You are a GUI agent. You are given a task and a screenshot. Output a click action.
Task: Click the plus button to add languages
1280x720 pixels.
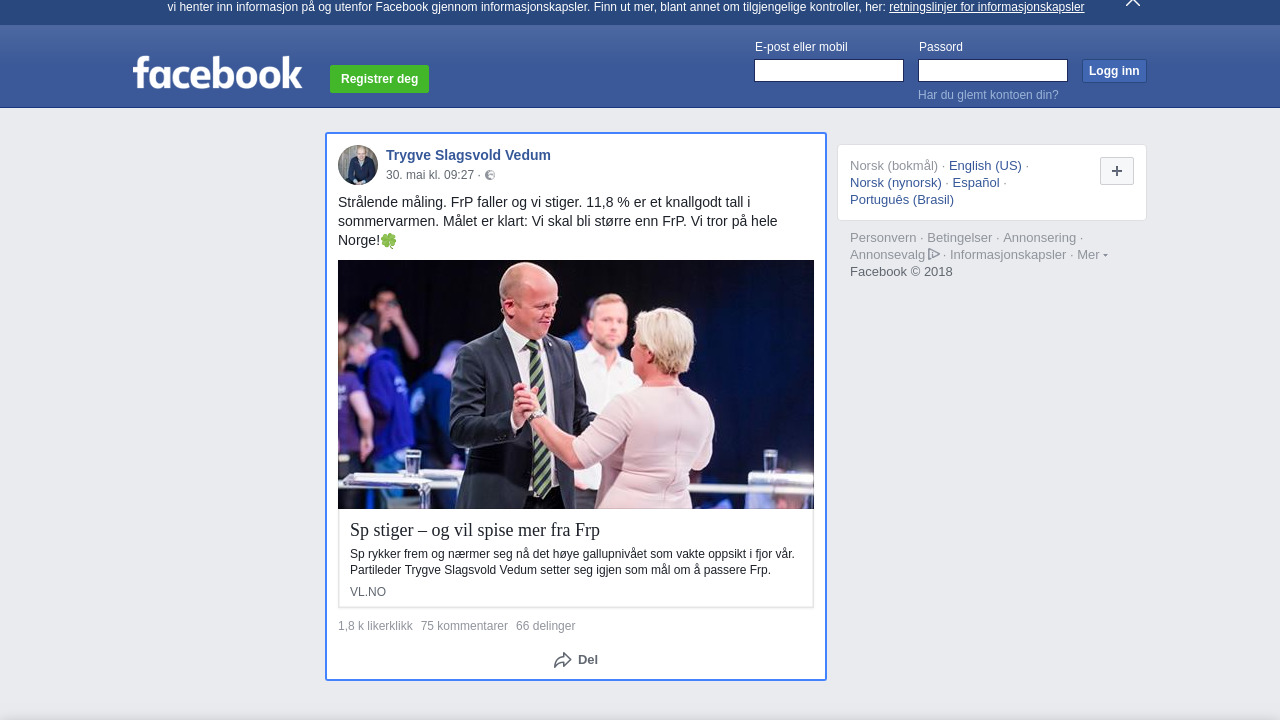pos(1117,171)
